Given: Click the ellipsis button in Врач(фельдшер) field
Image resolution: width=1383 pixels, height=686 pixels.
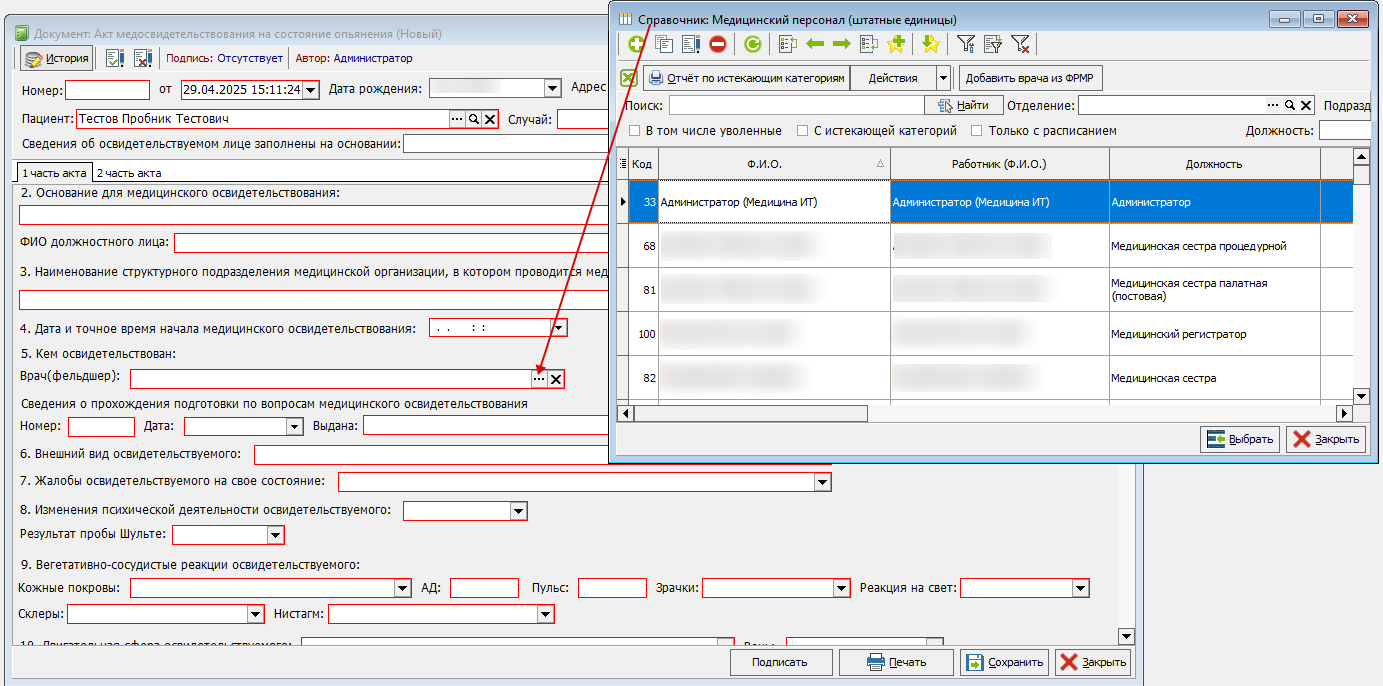Looking at the screenshot, I should pos(539,379).
